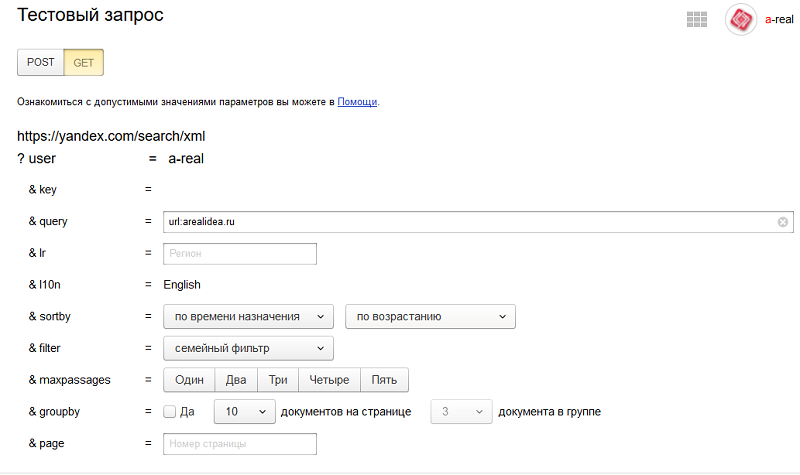800x475 pixels.
Task: Open the 3 documents in group dropdown
Action: point(461,411)
